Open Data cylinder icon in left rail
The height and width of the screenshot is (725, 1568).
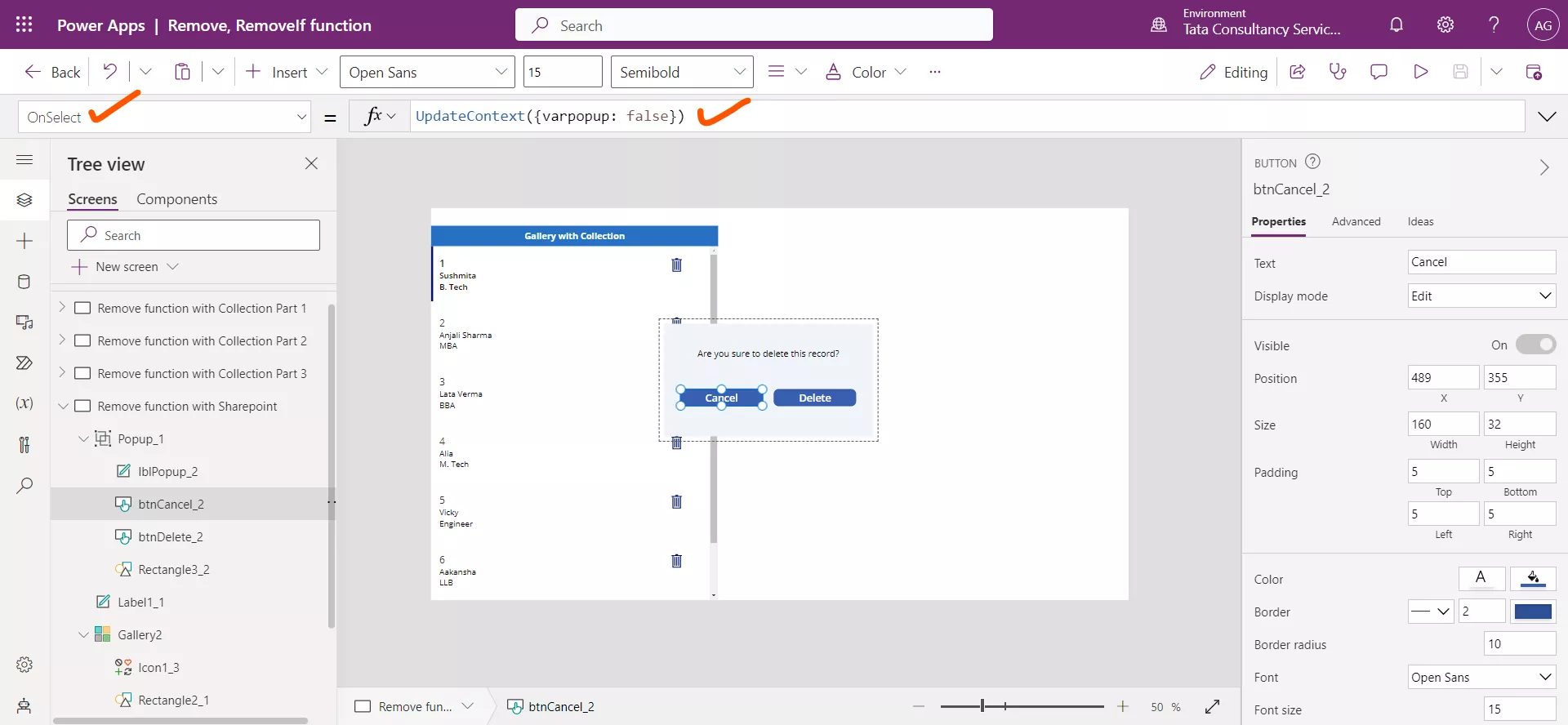[24, 282]
